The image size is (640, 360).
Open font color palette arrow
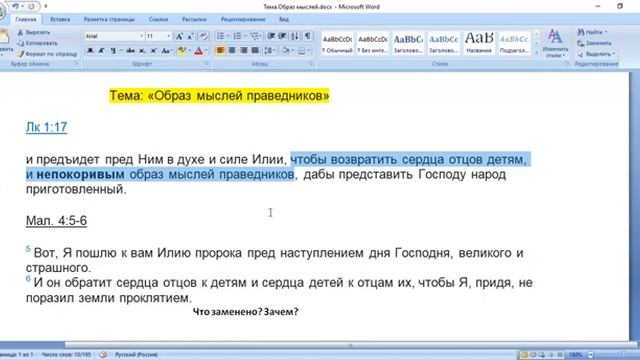point(206,51)
